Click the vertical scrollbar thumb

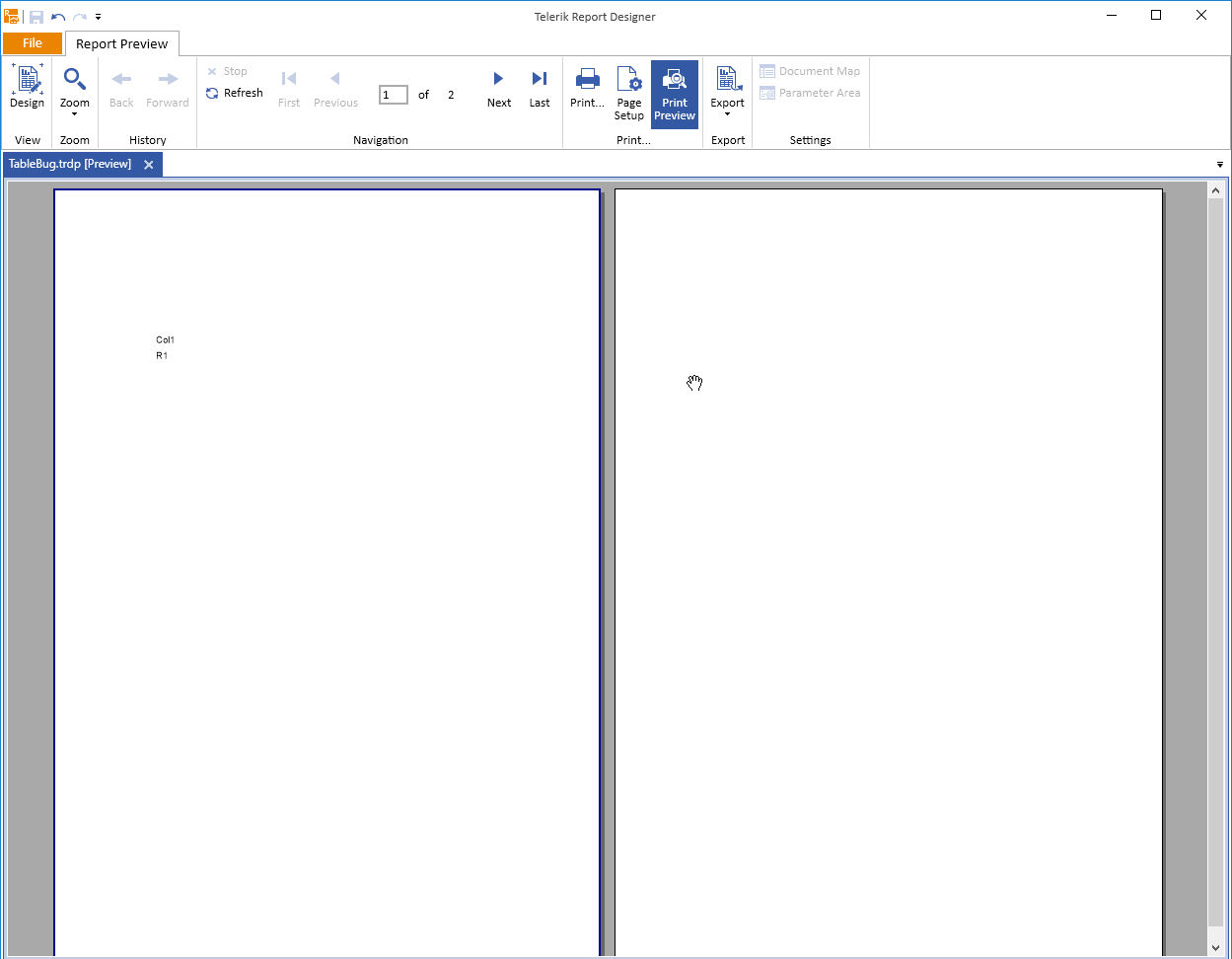tap(1215, 562)
